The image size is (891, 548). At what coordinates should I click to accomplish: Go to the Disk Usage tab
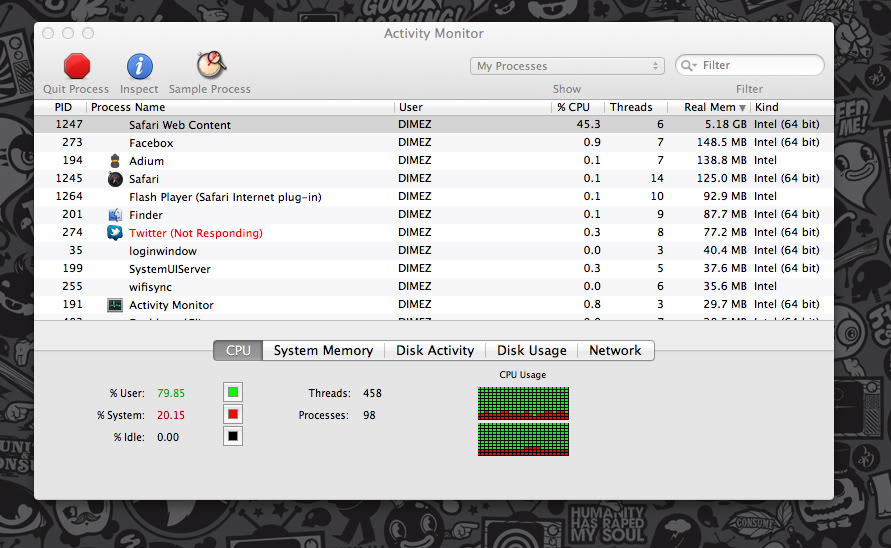click(531, 350)
